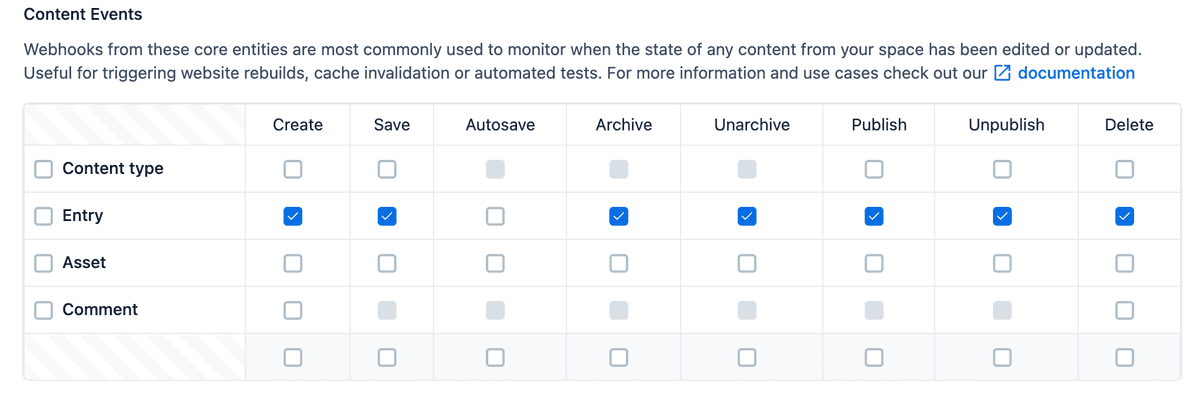
Task: Enable all Comment events via row checkbox
Action: pos(44,310)
